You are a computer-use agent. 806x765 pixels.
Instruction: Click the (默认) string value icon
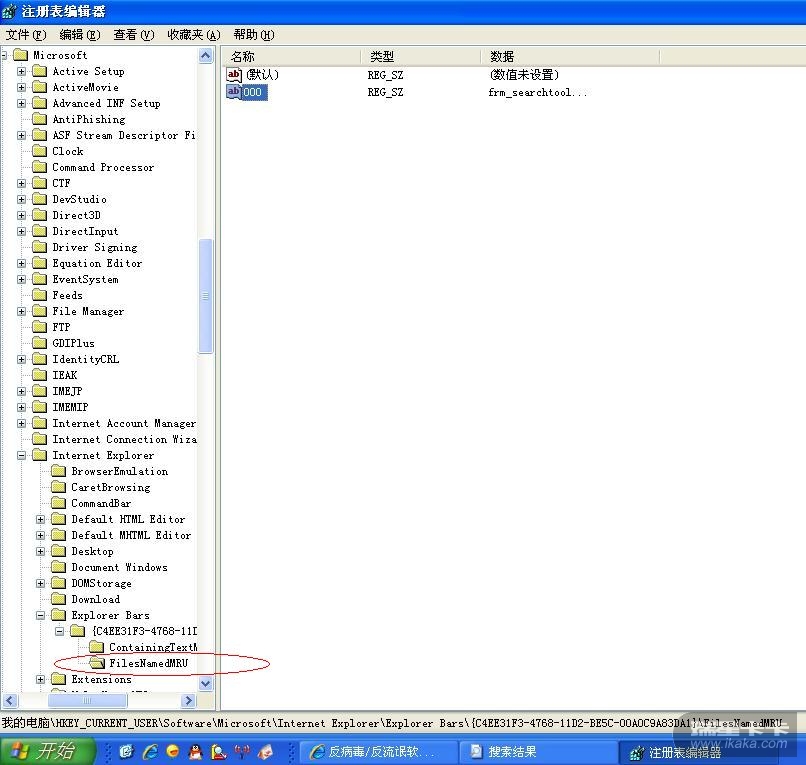tap(234, 75)
